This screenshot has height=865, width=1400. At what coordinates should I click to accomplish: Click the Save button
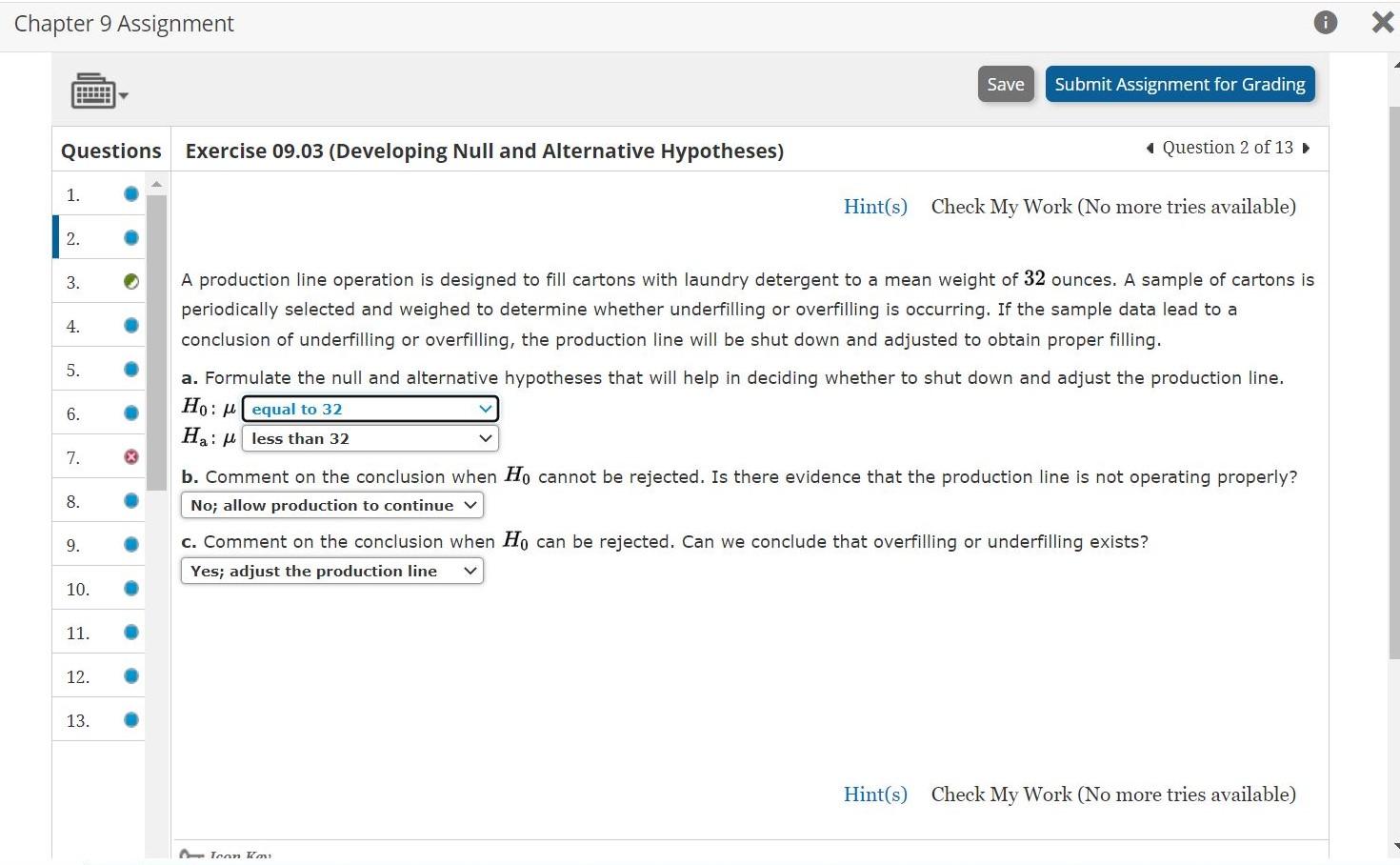1005,84
